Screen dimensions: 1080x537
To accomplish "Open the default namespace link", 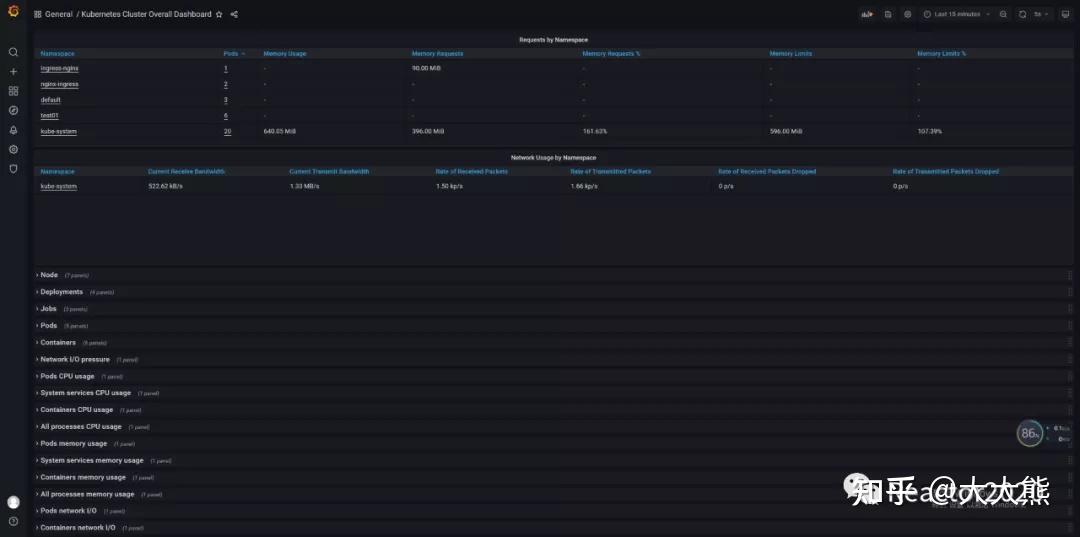I will coord(51,100).
